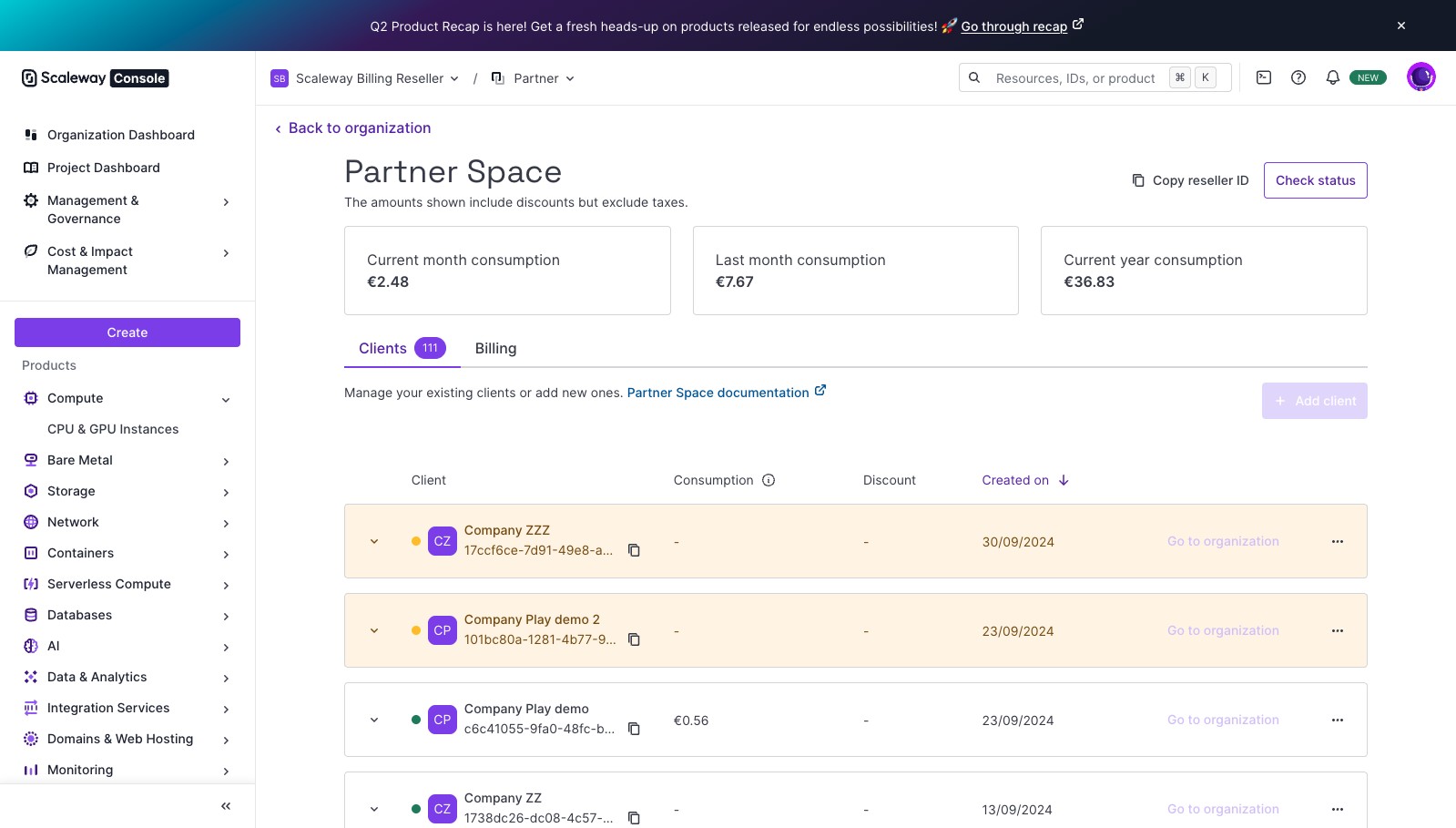
Task: Click the Integration Services icon
Action: pos(31,708)
